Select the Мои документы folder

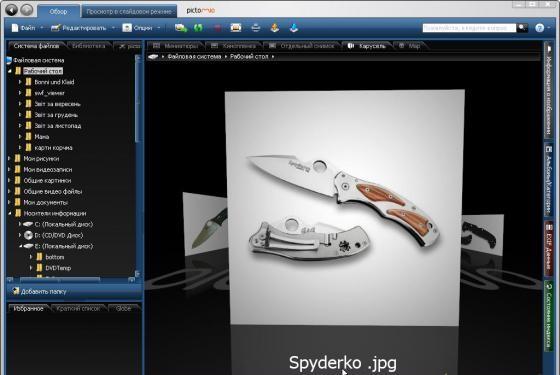click(45, 202)
